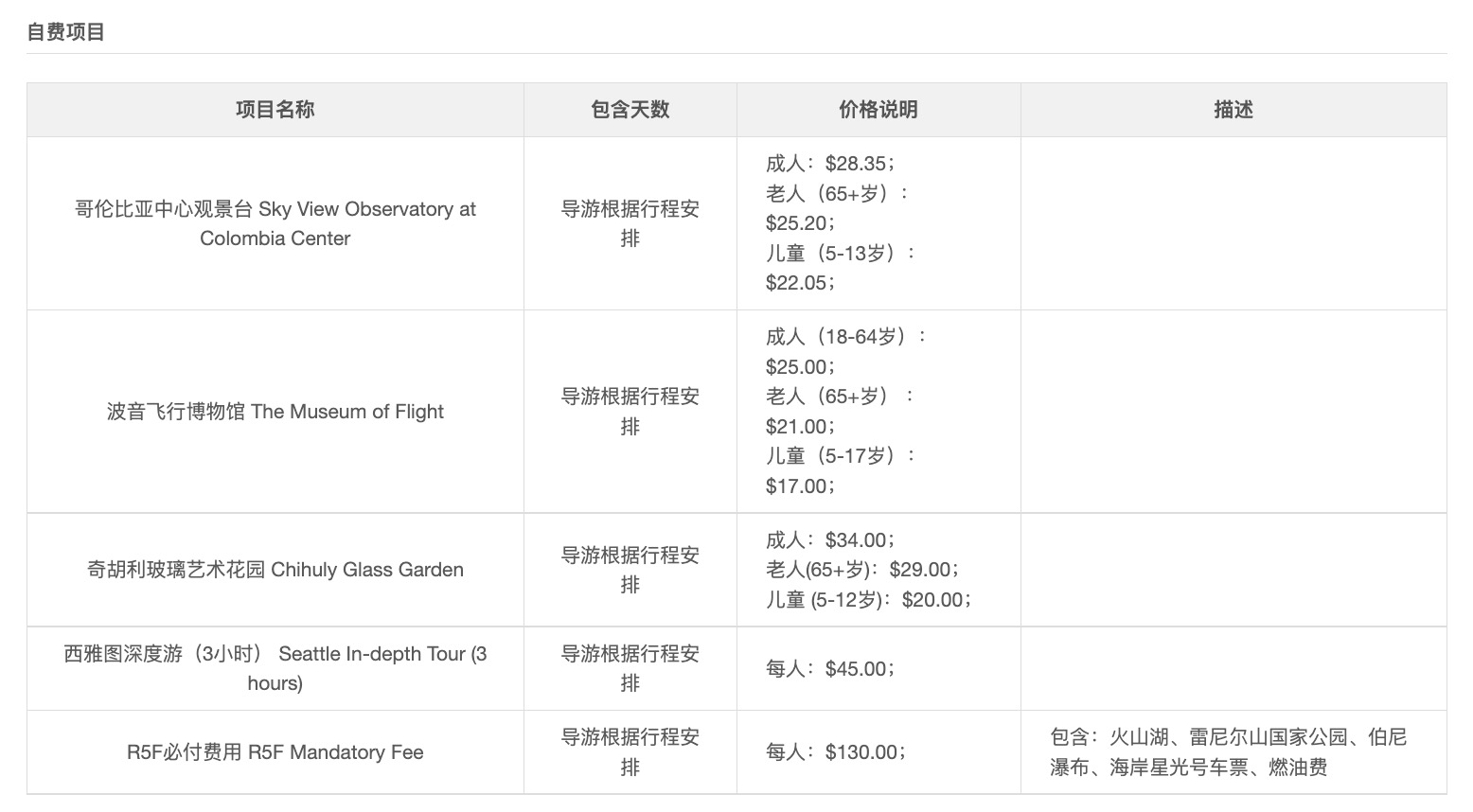Click the Chihuly Glass Garden item name

(x=275, y=570)
